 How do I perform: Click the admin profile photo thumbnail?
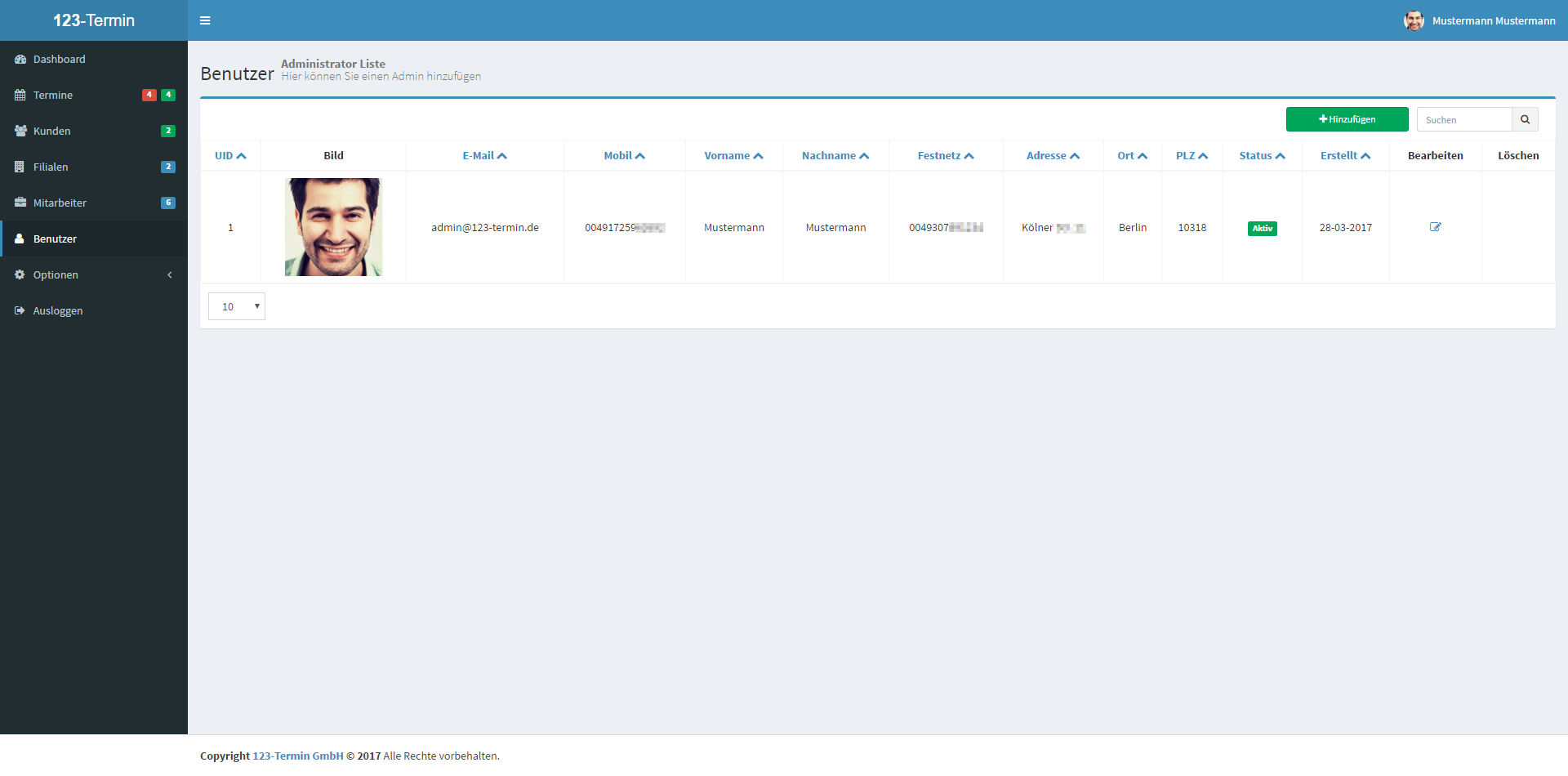click(333, 227)
